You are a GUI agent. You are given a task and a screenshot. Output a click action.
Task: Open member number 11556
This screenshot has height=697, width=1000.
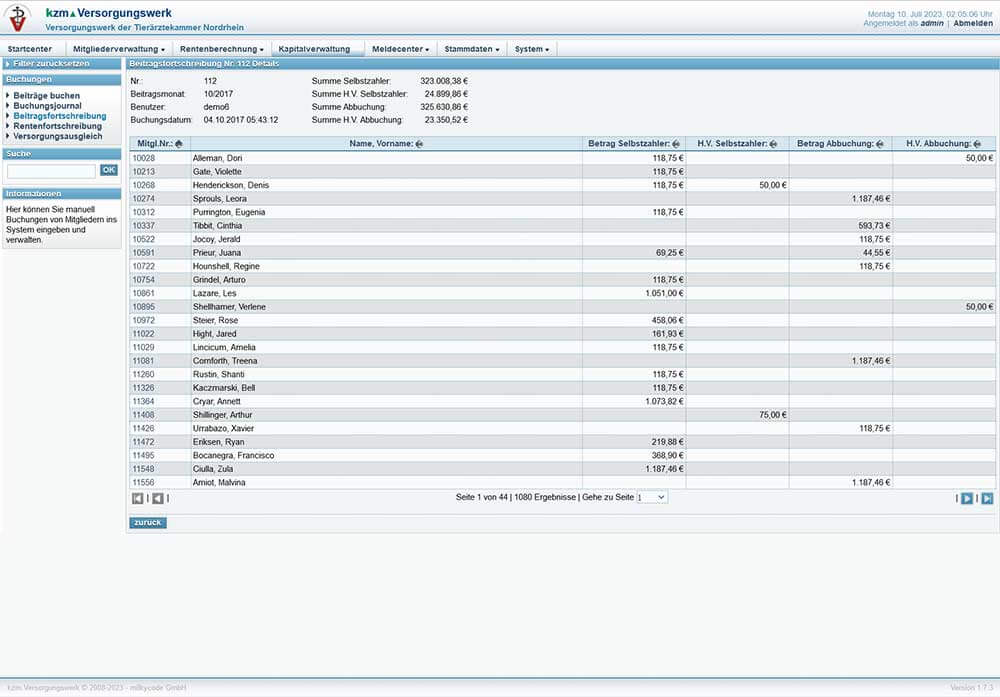(143, 483)
